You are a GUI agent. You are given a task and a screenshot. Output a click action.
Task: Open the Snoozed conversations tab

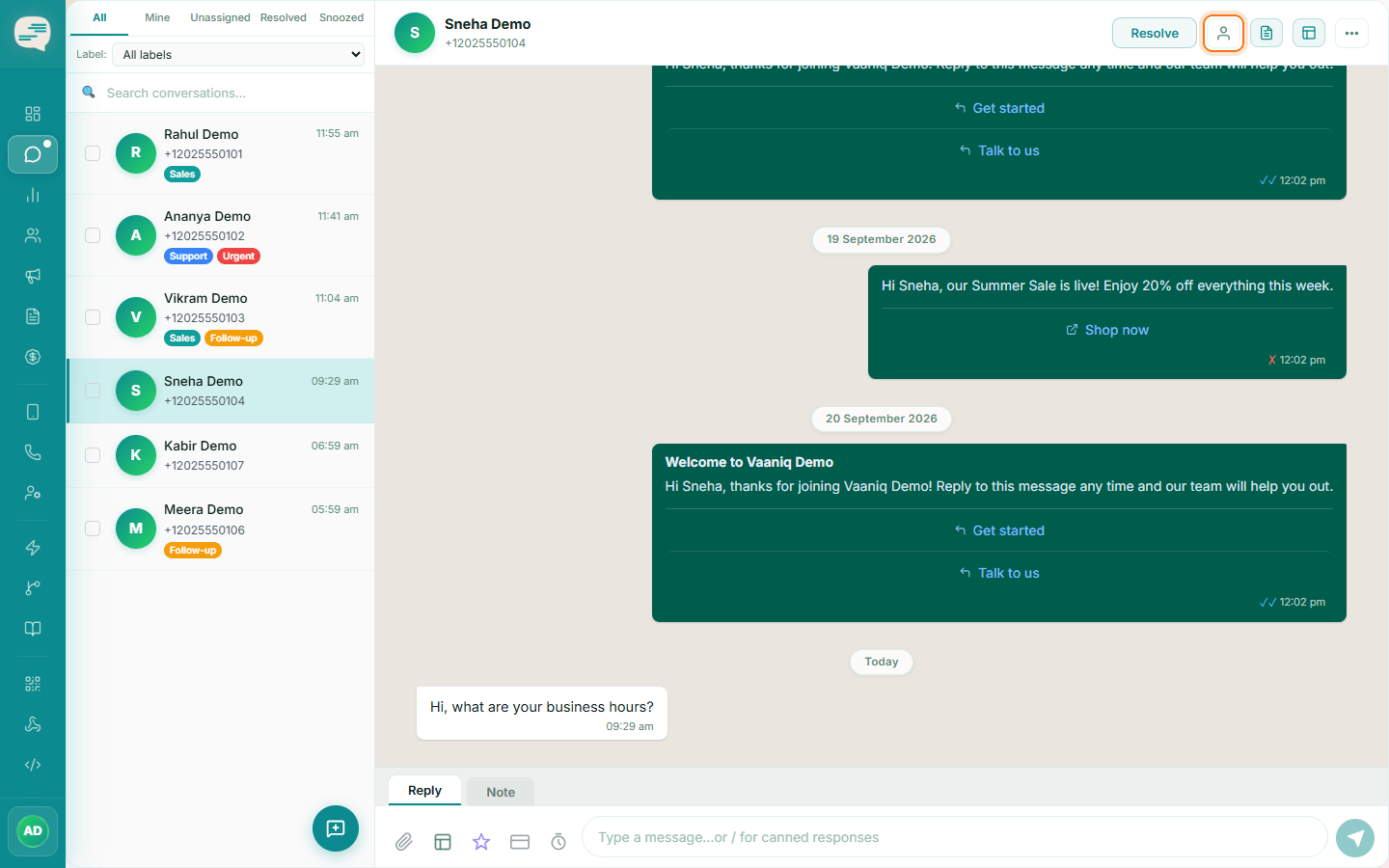341,17
